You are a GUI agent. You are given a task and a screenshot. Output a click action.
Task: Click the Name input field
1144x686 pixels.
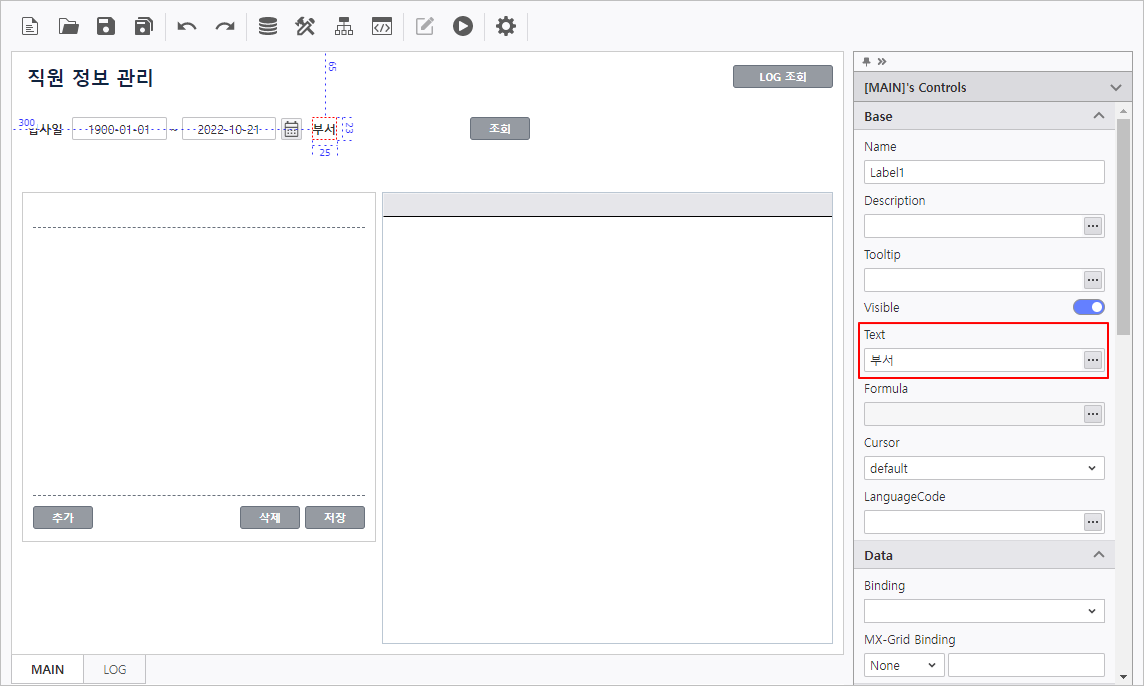pyautogui.click(x=984, y=172)
